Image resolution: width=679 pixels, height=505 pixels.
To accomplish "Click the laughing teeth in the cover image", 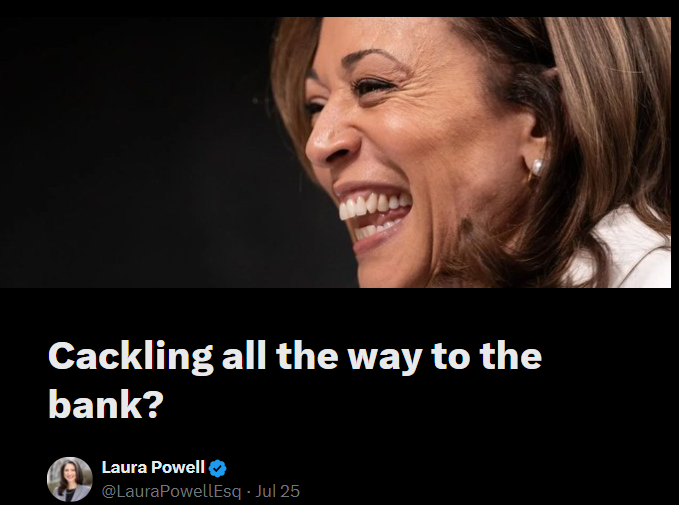I will click(375, 207).
